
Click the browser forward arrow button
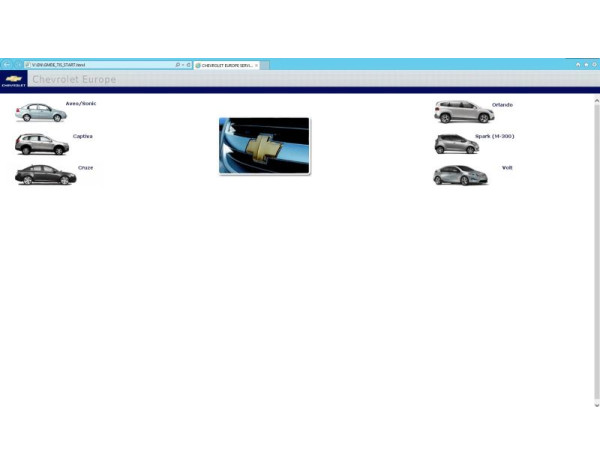click(x=19, y=65)
